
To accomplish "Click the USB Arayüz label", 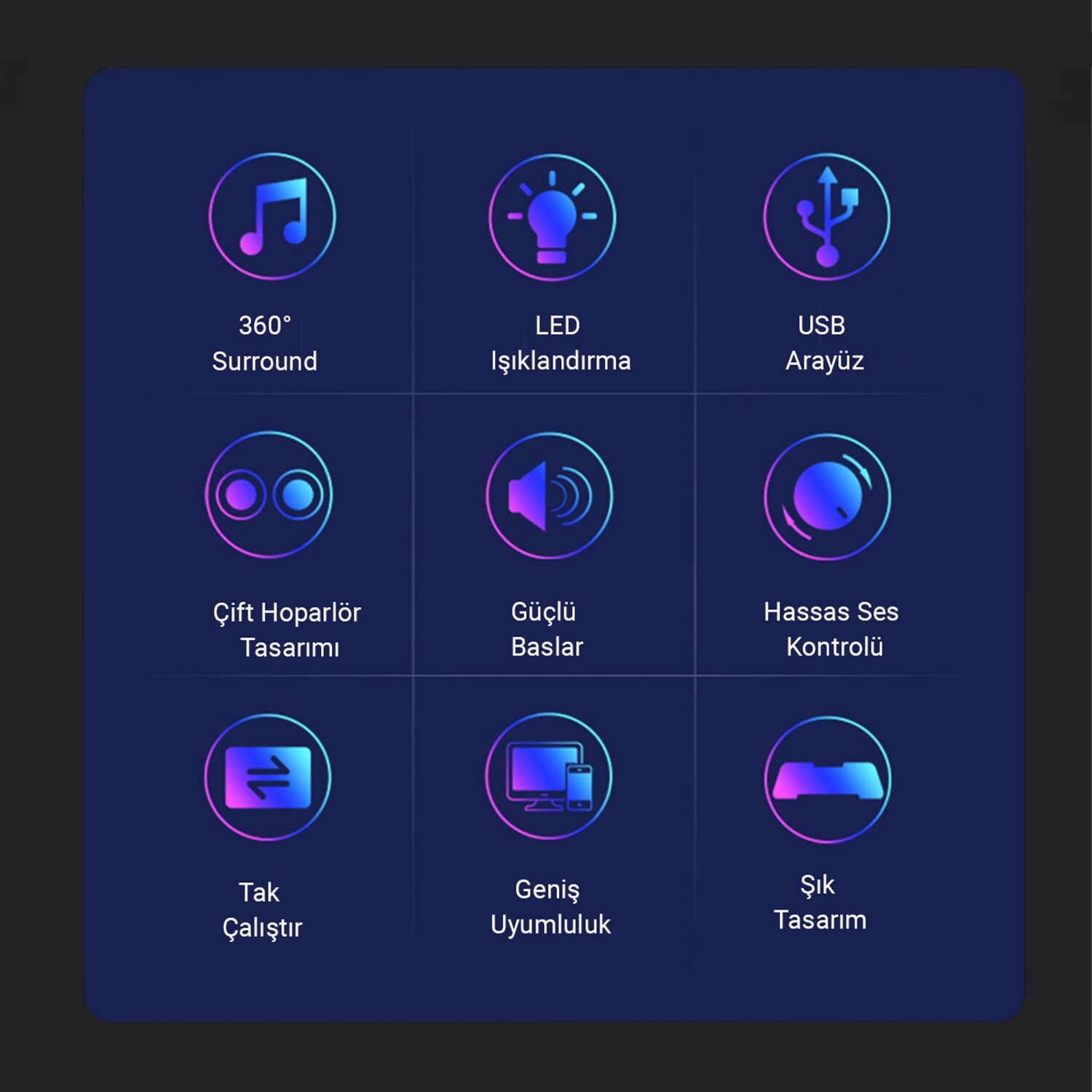I will click(824, 343).
